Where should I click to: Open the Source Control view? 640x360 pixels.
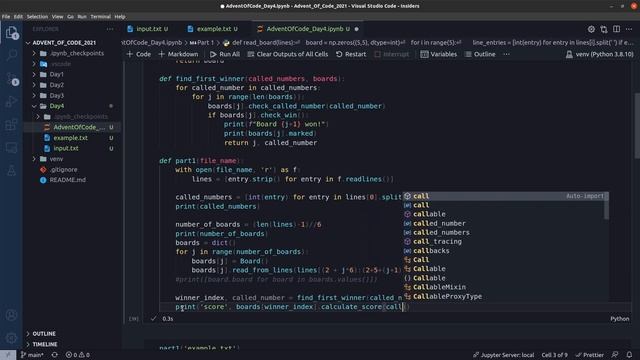11,78
